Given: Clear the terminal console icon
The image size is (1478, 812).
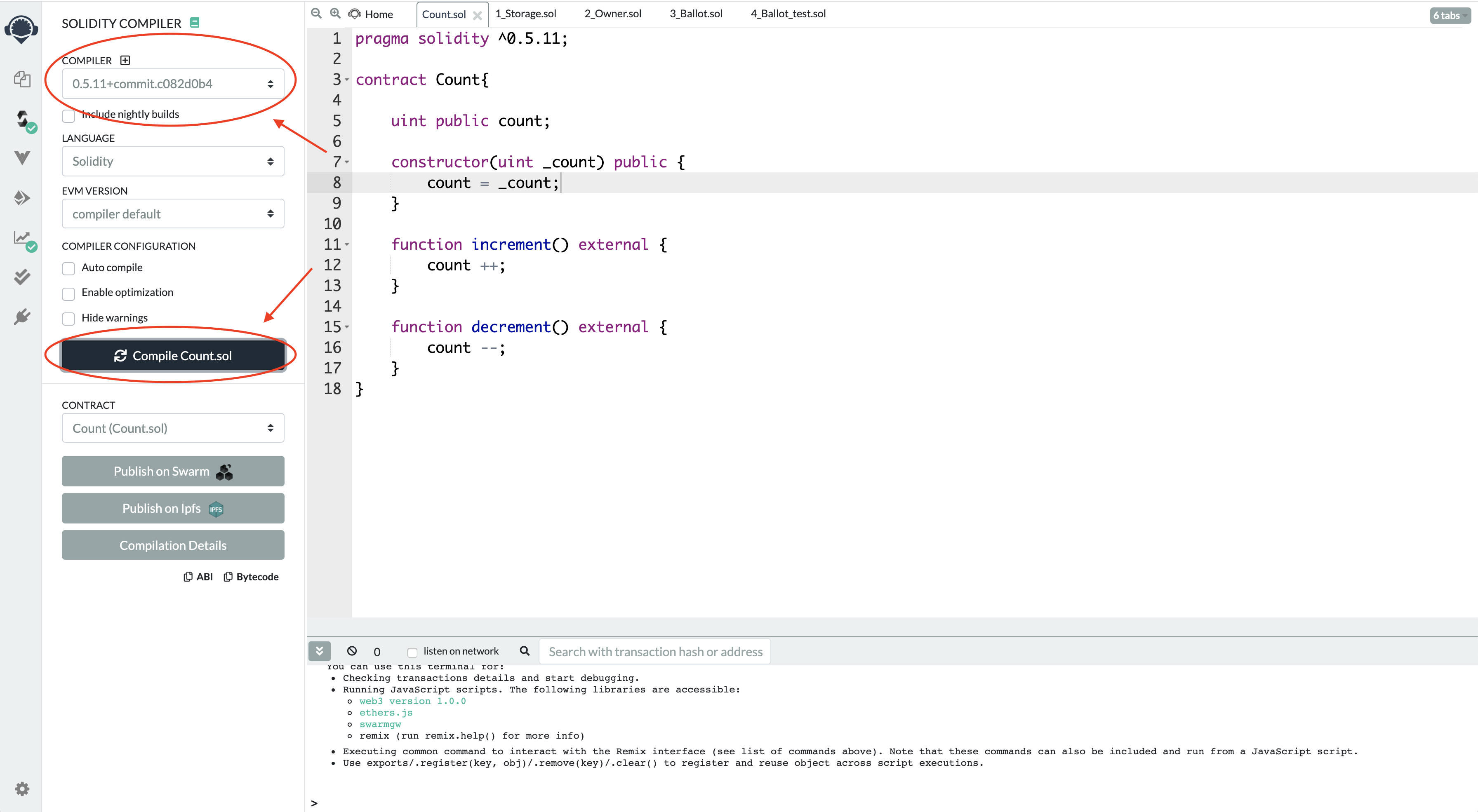Looking at the screenshot, I should coord(352,651).
